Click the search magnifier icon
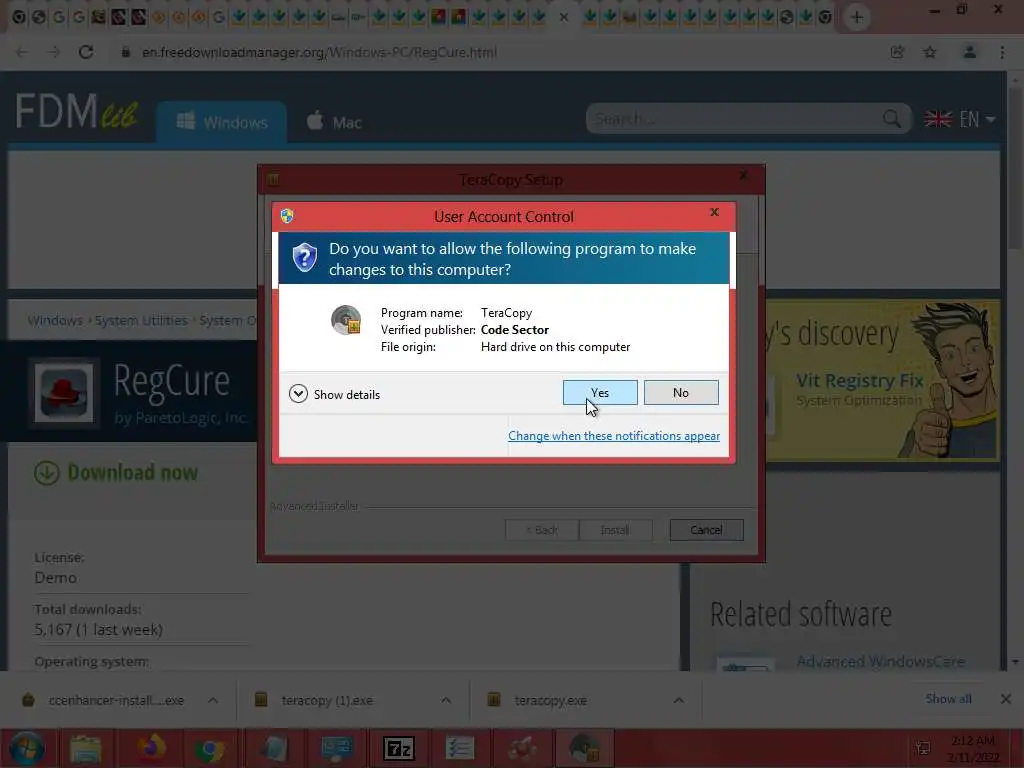Image resolution: width=1024 pixels, height=768 pixels. (x=891, y=119)
